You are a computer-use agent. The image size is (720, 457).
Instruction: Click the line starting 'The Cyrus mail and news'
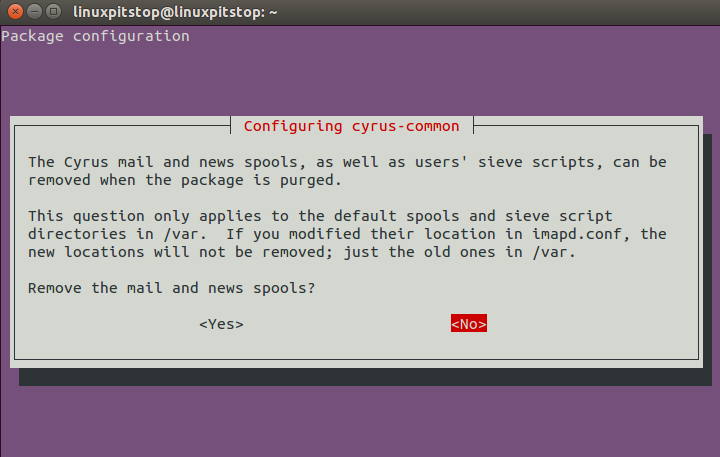click(347, 163)
